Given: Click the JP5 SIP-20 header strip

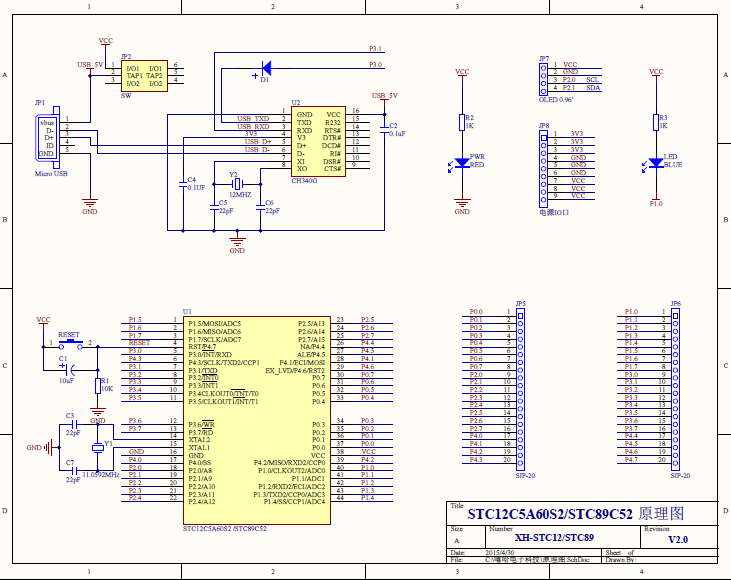Looking at the screenshot, I should [x=520, y=389].
